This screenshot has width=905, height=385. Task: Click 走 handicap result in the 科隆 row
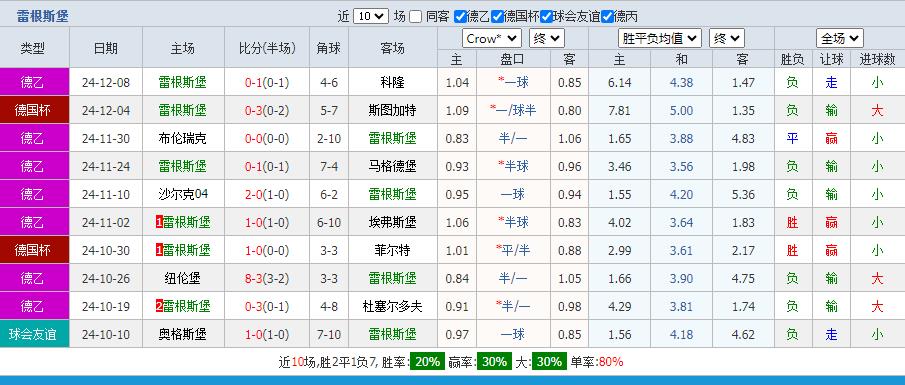(831, 82)
